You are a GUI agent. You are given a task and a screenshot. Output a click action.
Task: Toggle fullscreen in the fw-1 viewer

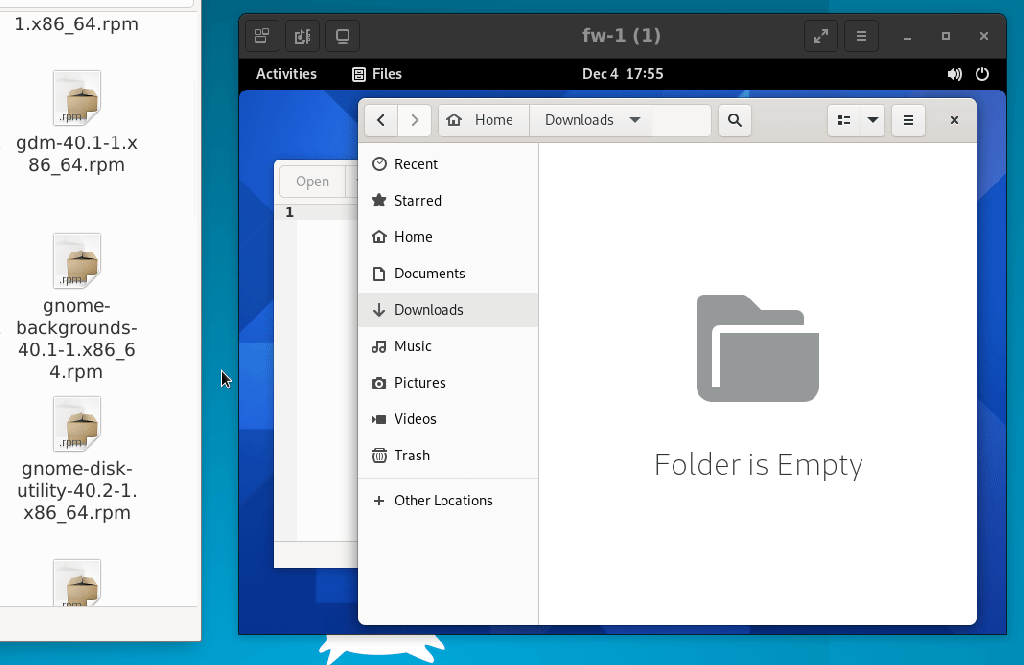tap(820, 36)
